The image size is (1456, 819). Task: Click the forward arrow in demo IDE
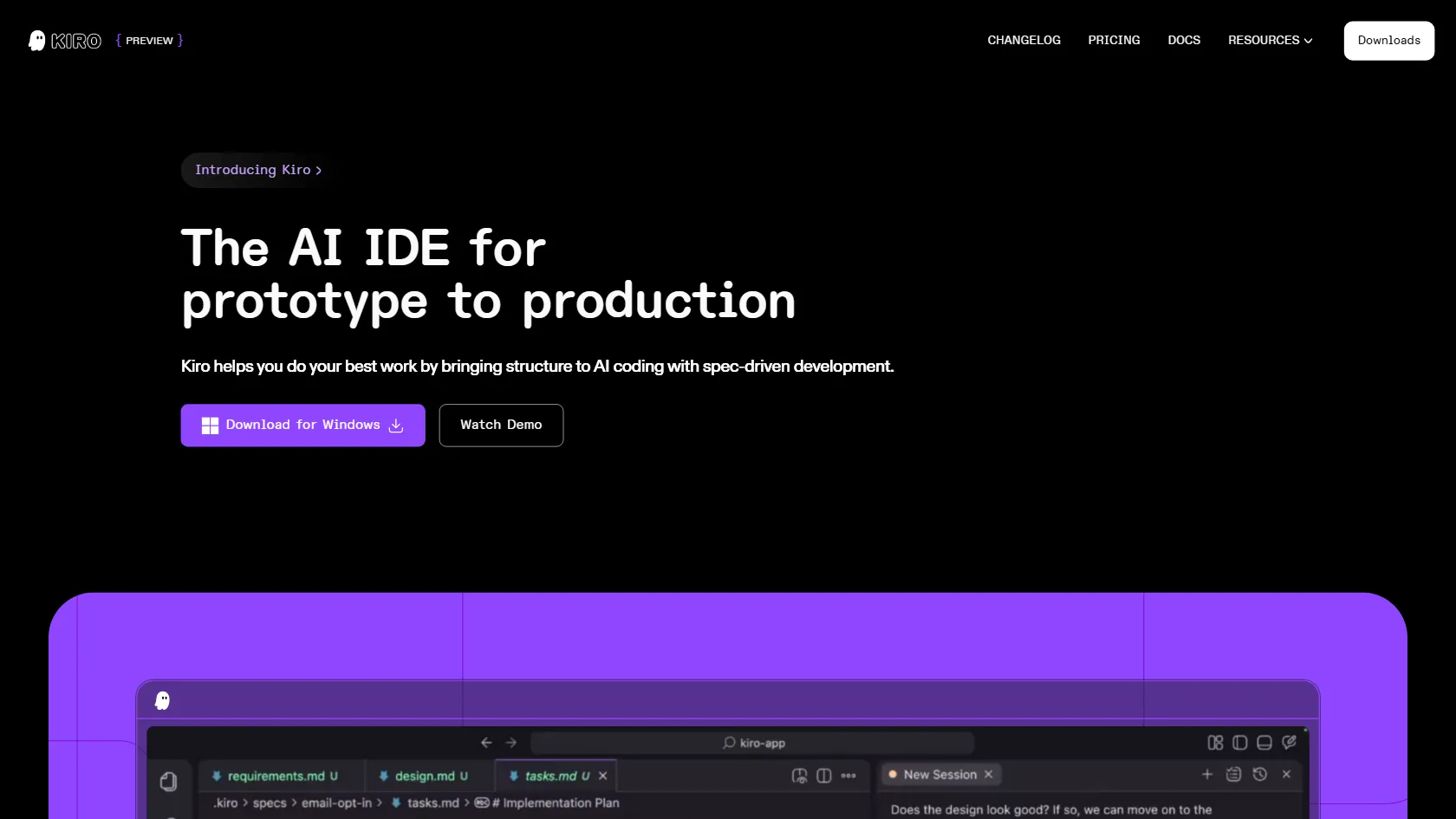[x=511, y=743]
